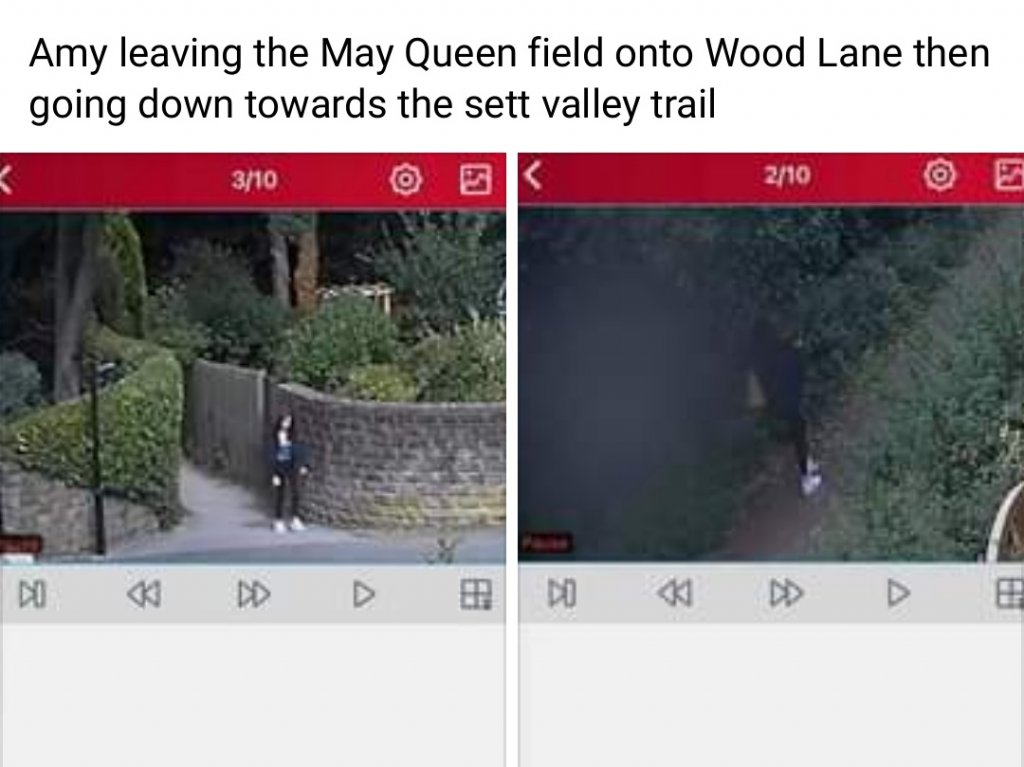Image resolution: width=1024 pixels, height=767 pixels.
Task: Rewind the right camera video
Action: (675, 593)
